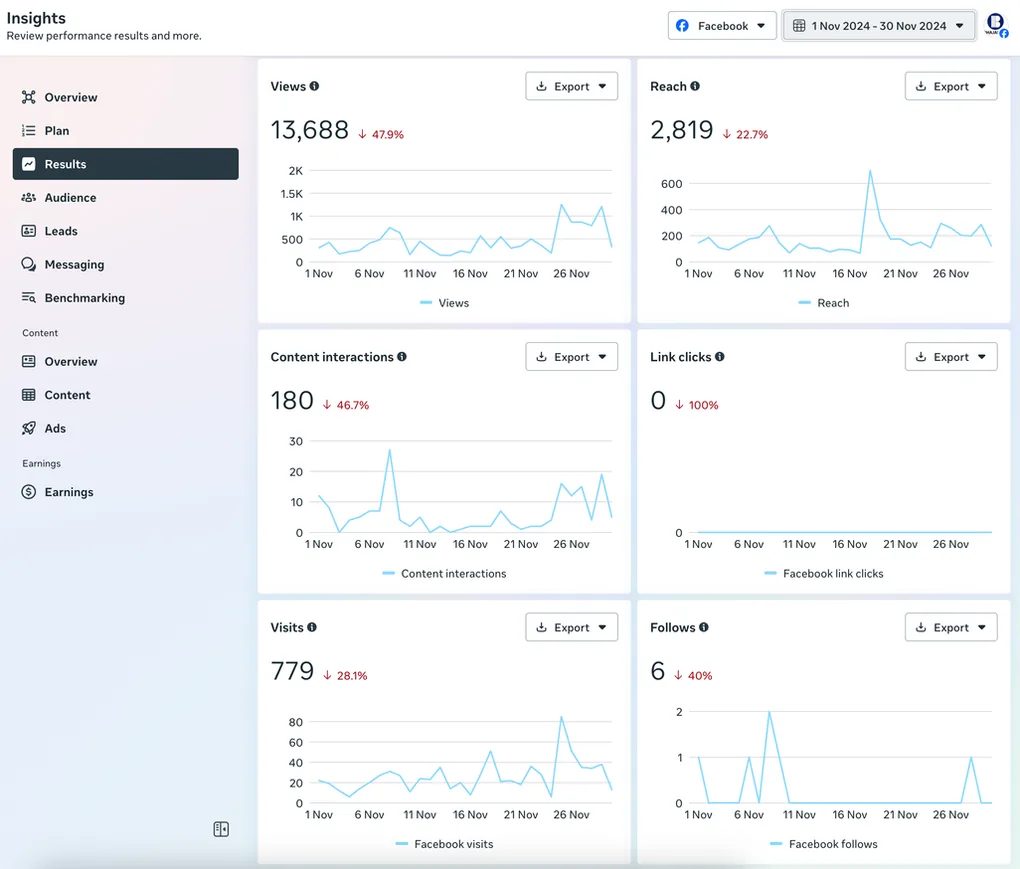The width and height of the screenshot is (1020, 869).
Task: Open Export dropdown on Follows card
Action: (950, 628)
